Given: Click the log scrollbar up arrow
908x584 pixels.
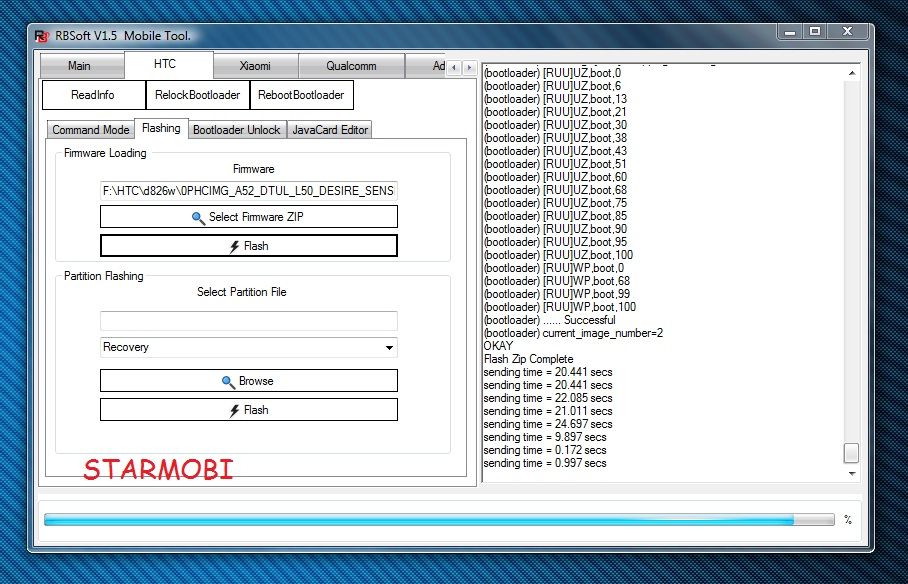Looking at the screenshot, I should [851, 73].
